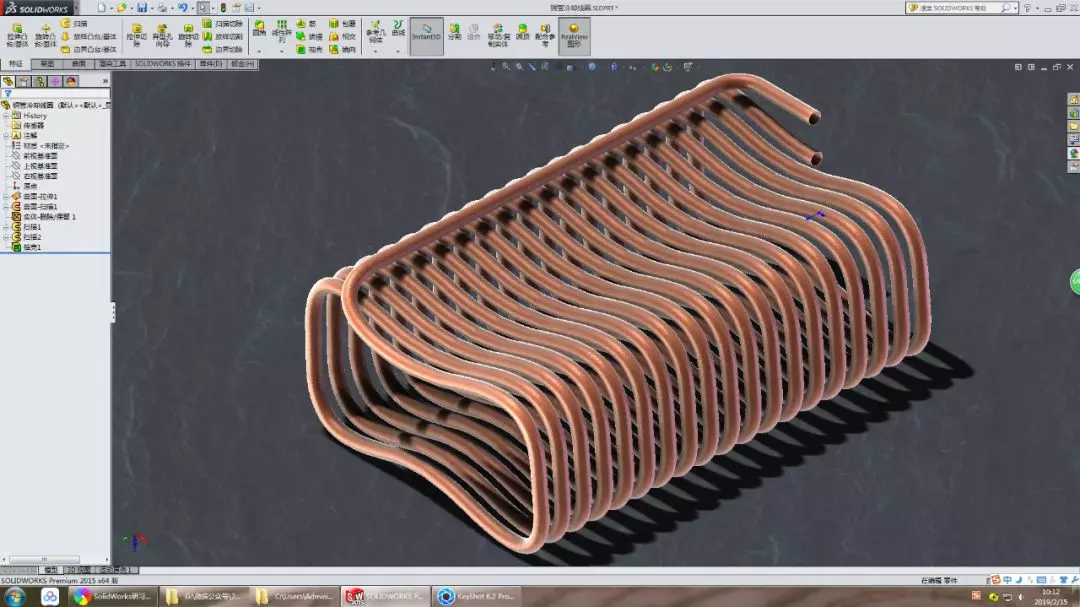This screenshot has width=1080, height=607.
Task: Open the Hole Wizard tool
Action: pyautogui.click(x=162, y=35)
